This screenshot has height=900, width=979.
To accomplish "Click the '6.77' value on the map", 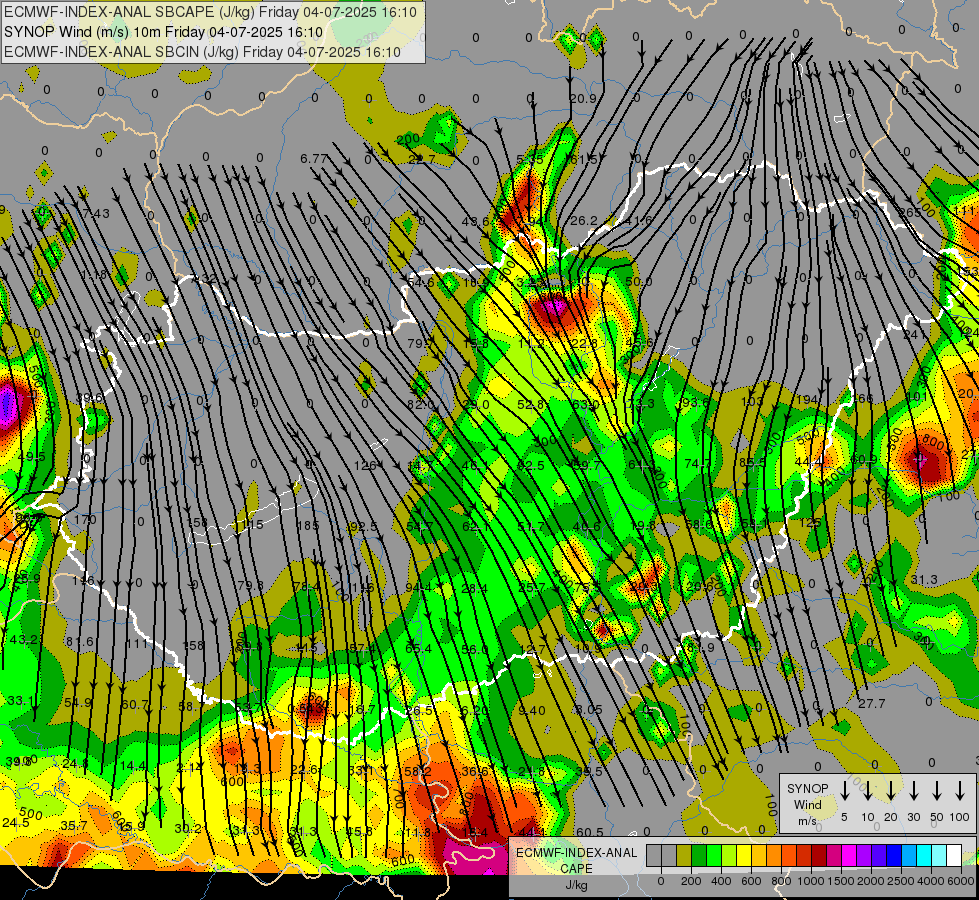I will (313, 159).
